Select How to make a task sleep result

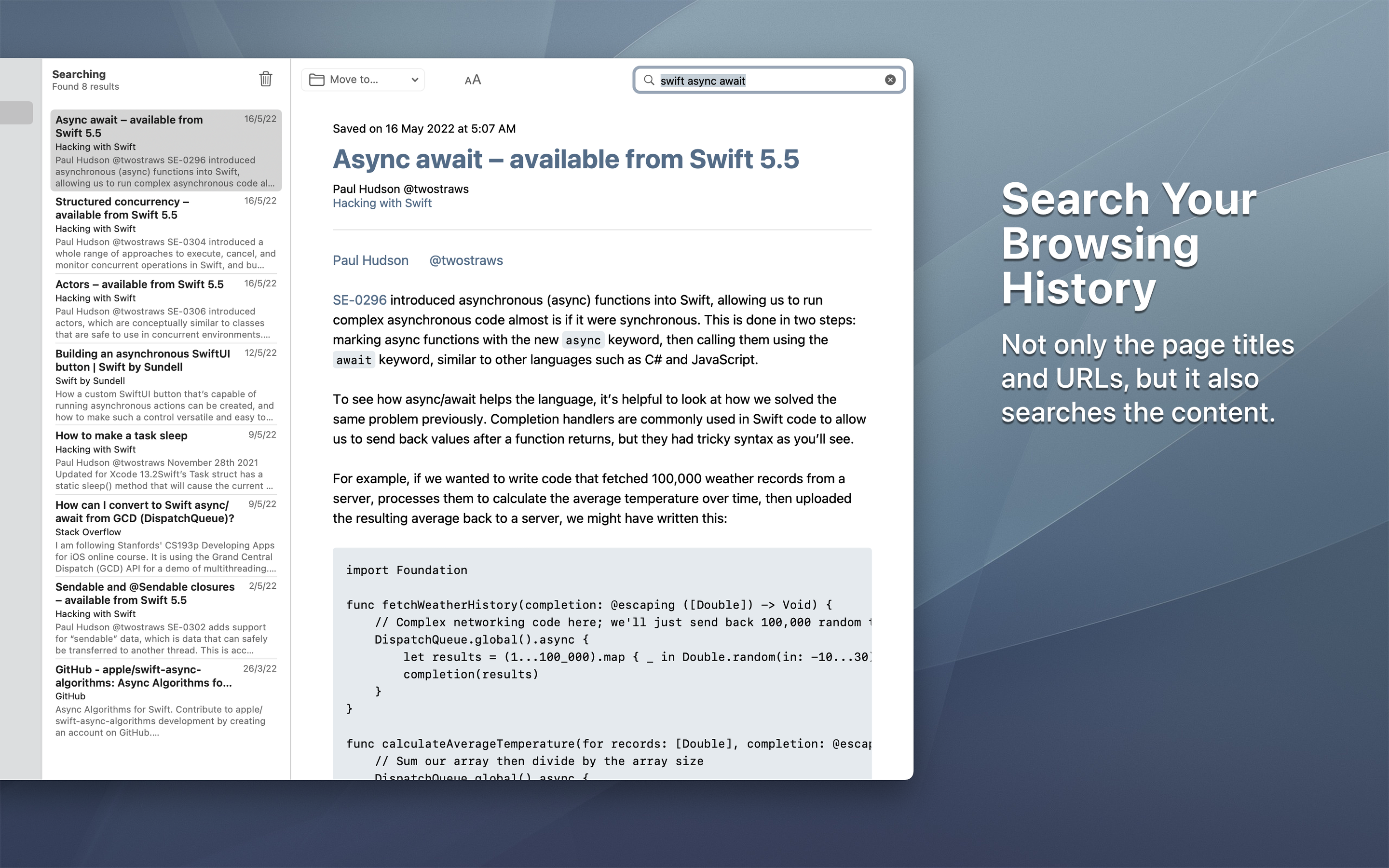coord(166,460)
